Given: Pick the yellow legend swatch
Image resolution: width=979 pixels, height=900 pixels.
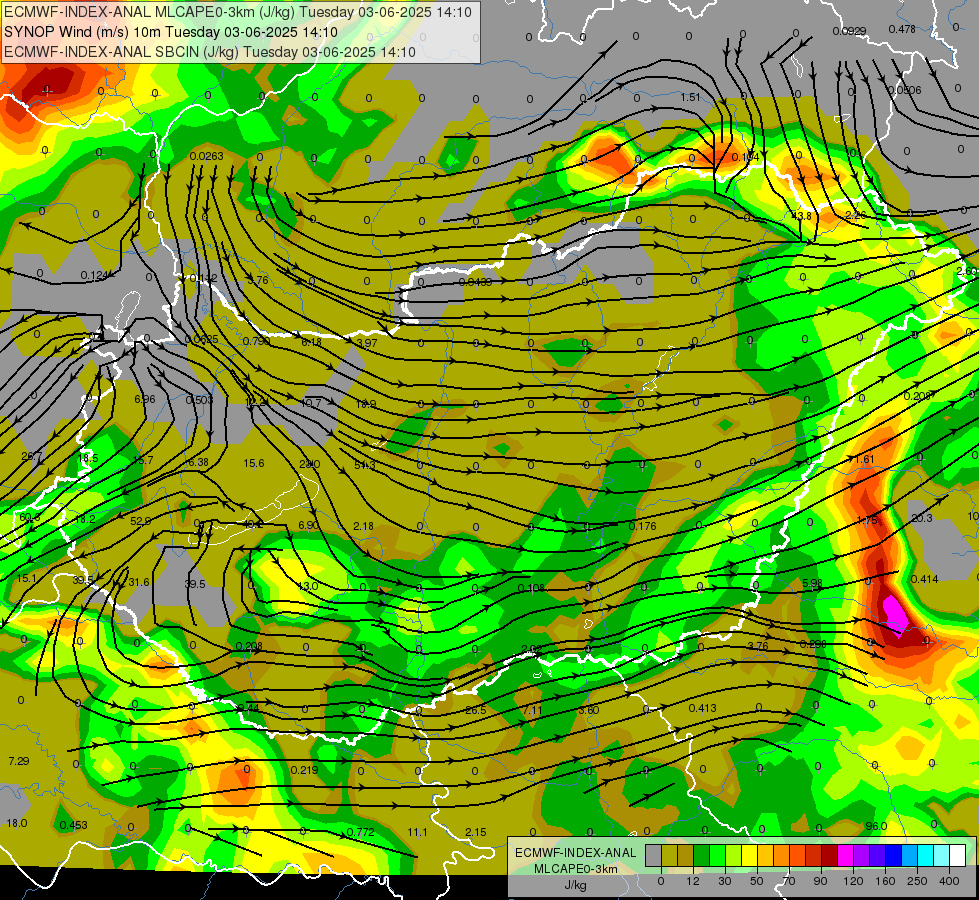Looking at the screenshot, I should [x=749, y=856].
